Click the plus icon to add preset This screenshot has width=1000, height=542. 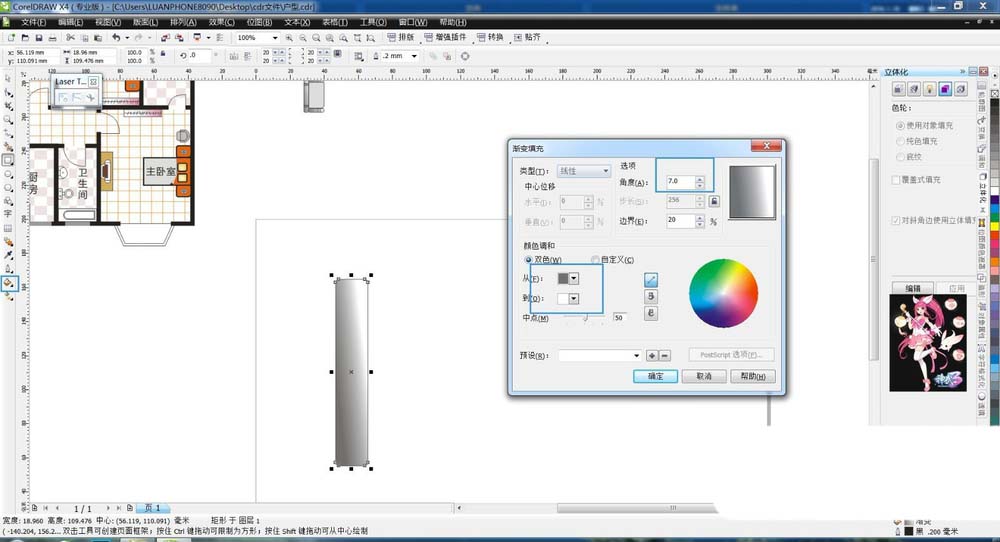[x=652, y=355]
